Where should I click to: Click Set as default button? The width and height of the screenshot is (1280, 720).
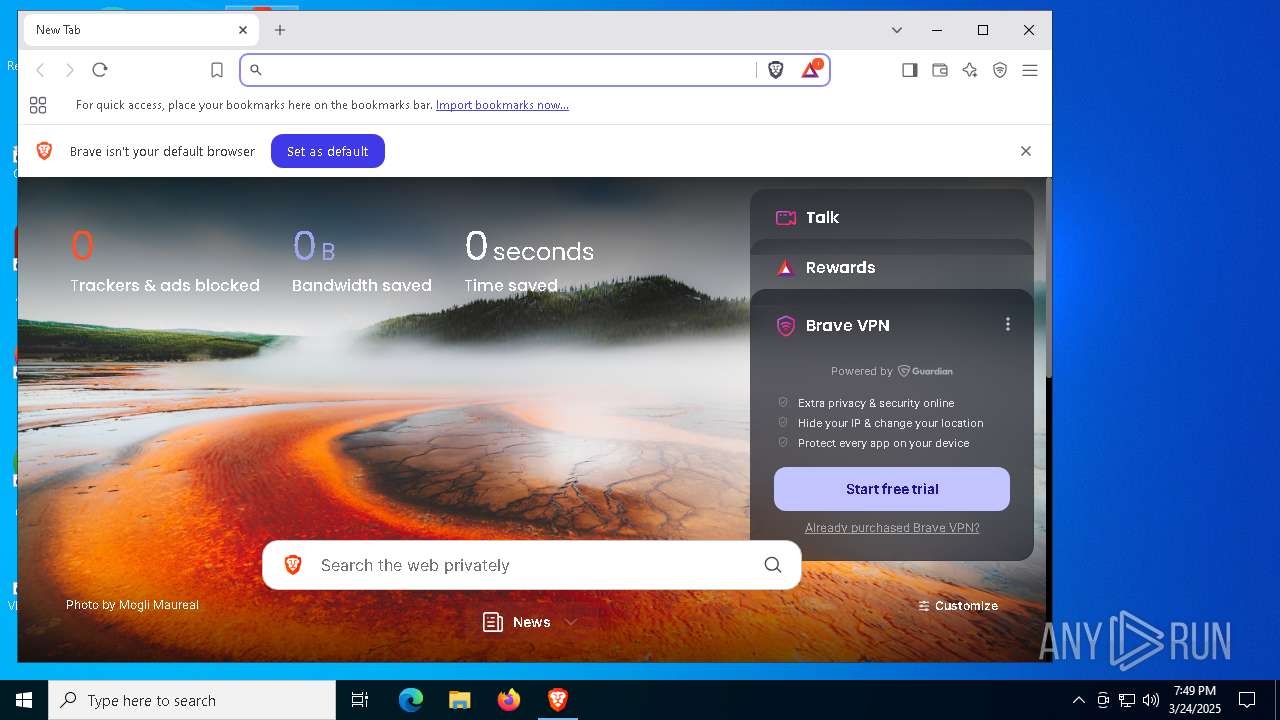click(x=327, y=151)
